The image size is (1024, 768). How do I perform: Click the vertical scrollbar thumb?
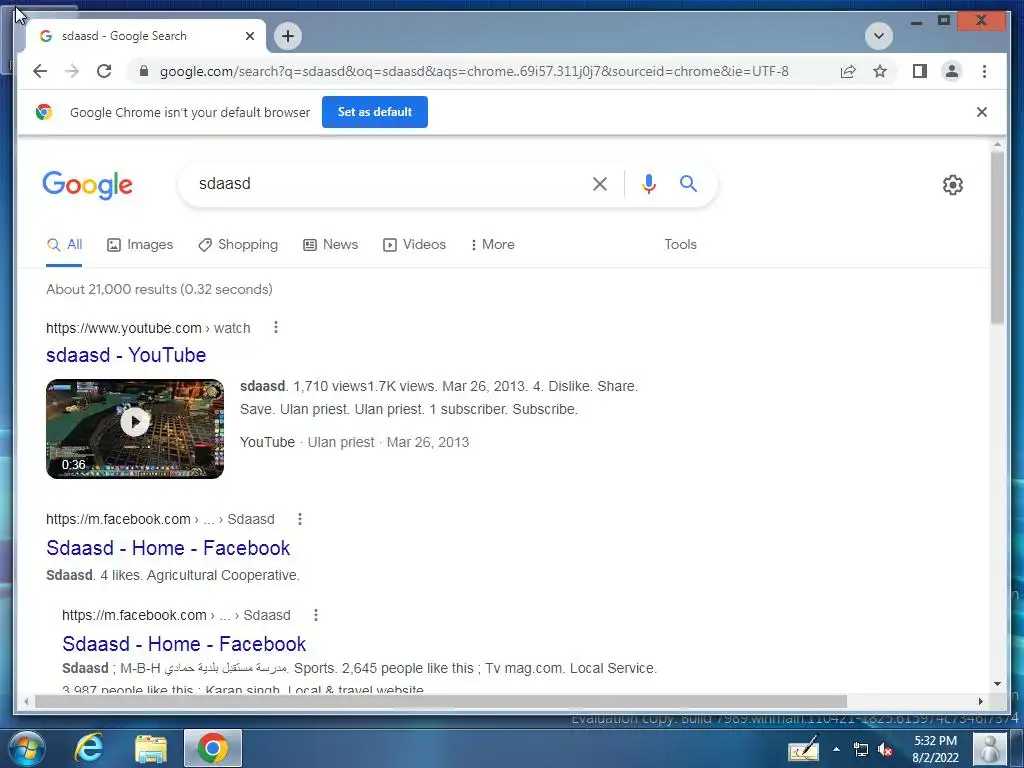[x=997, y=237]
